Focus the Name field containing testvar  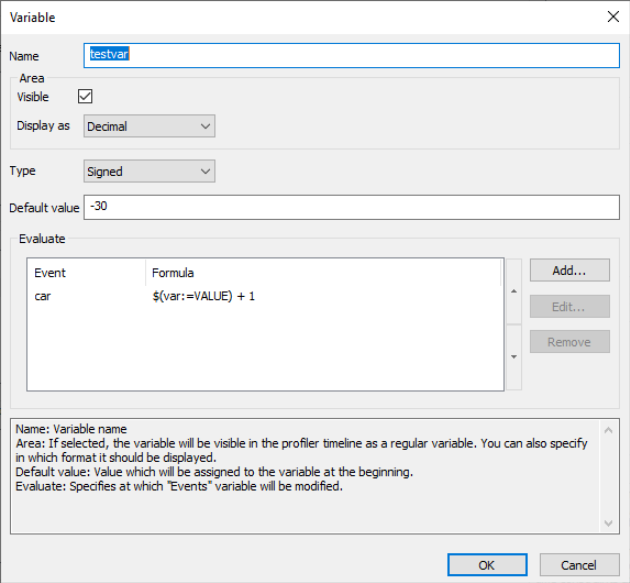click(350, 55)
